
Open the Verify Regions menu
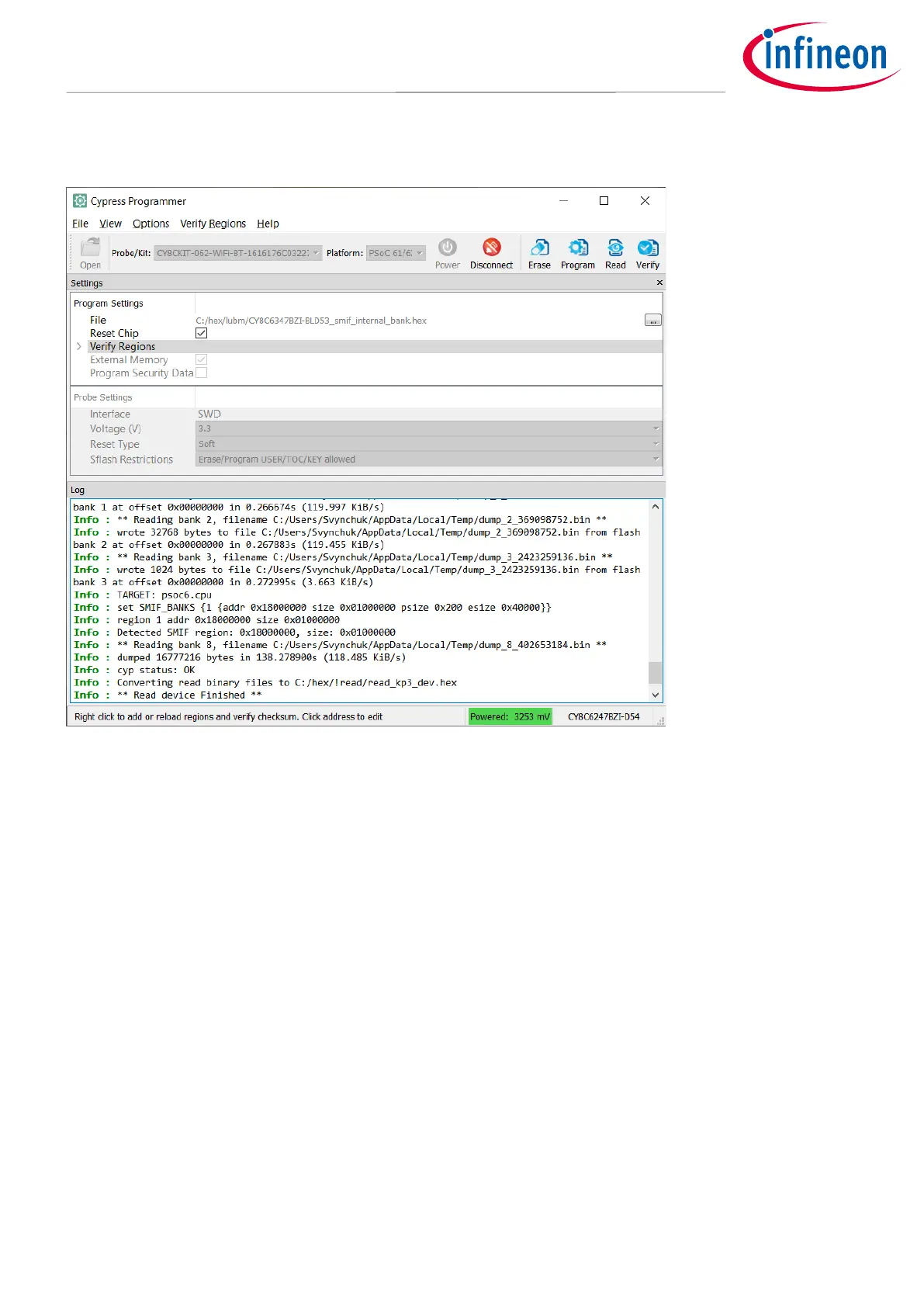point(213,224)
